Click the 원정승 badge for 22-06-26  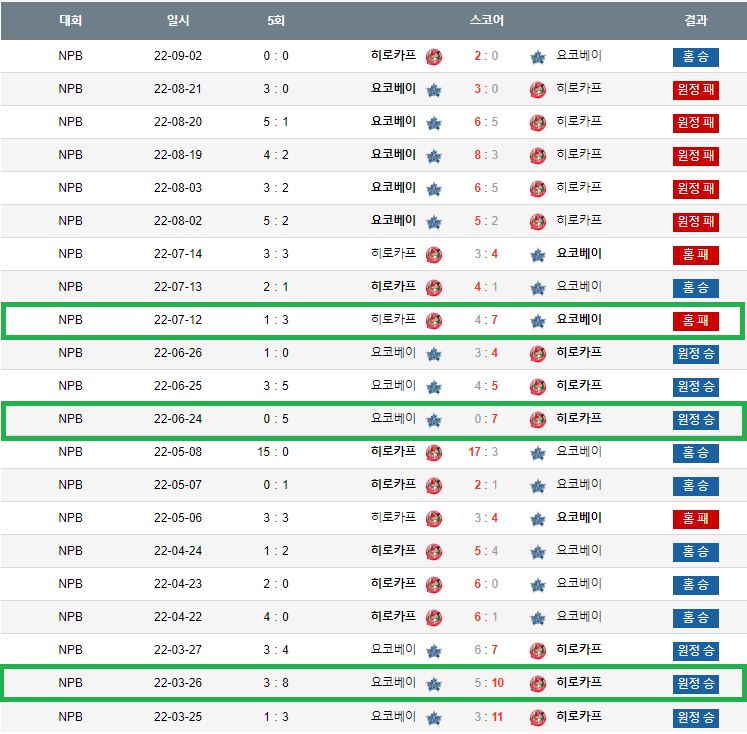[695, 354]
